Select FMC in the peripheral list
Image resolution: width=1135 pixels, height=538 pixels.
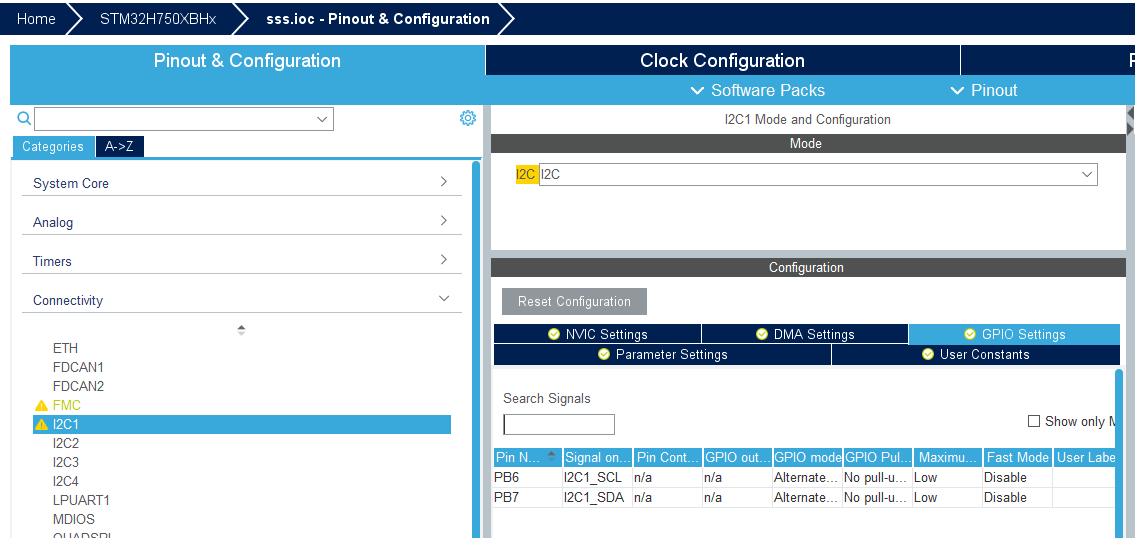point(67,405)
